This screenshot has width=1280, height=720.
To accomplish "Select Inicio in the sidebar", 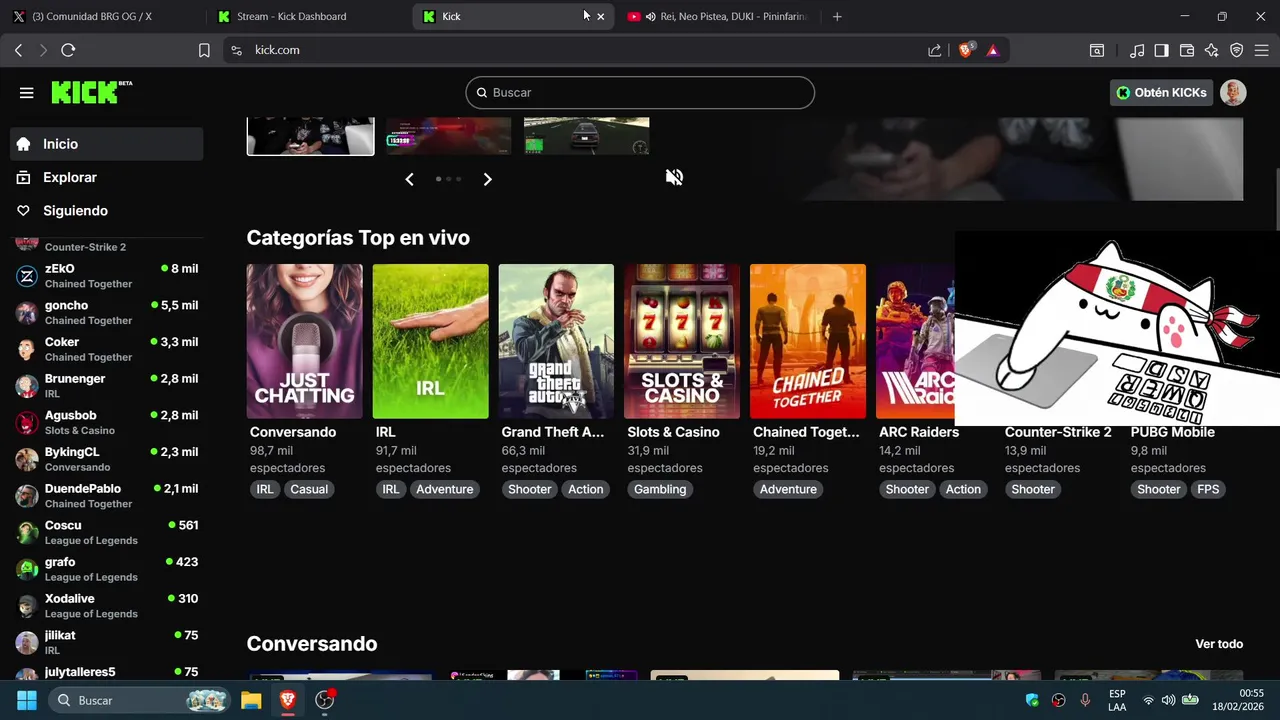I will [107, 144].
